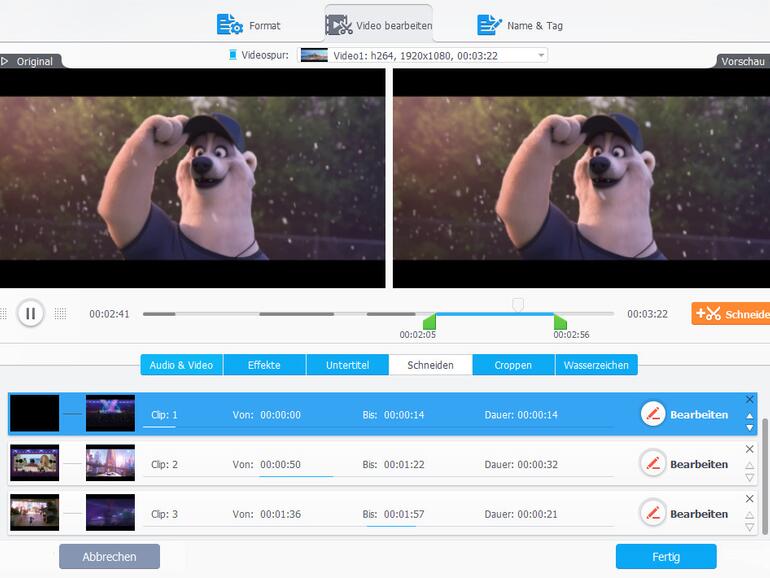
Task: Move Clip 3 down with arrow
Action: coord(749,527)
